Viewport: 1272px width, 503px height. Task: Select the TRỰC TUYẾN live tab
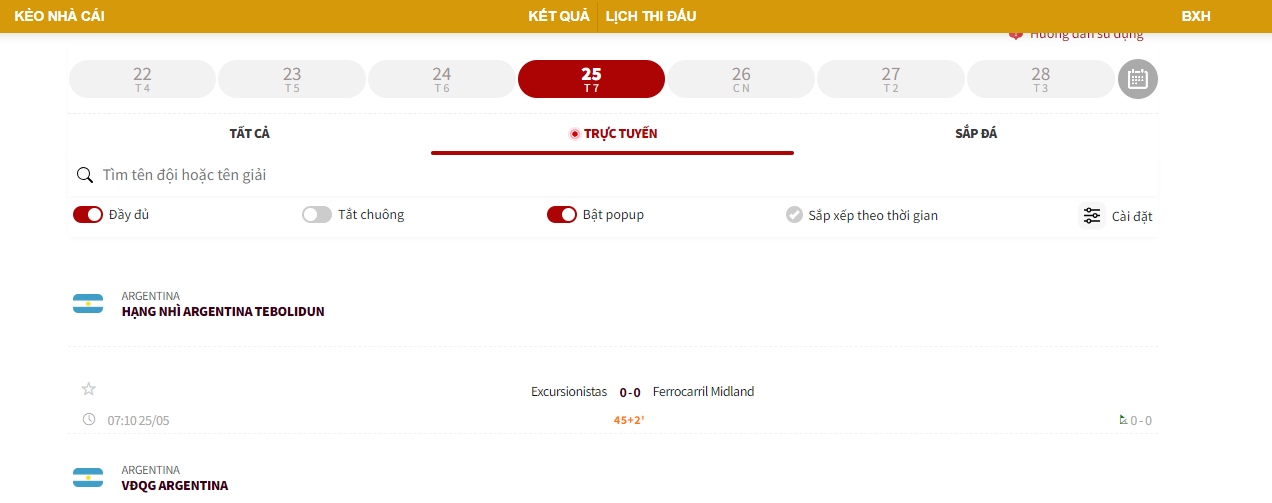point(613,134)
